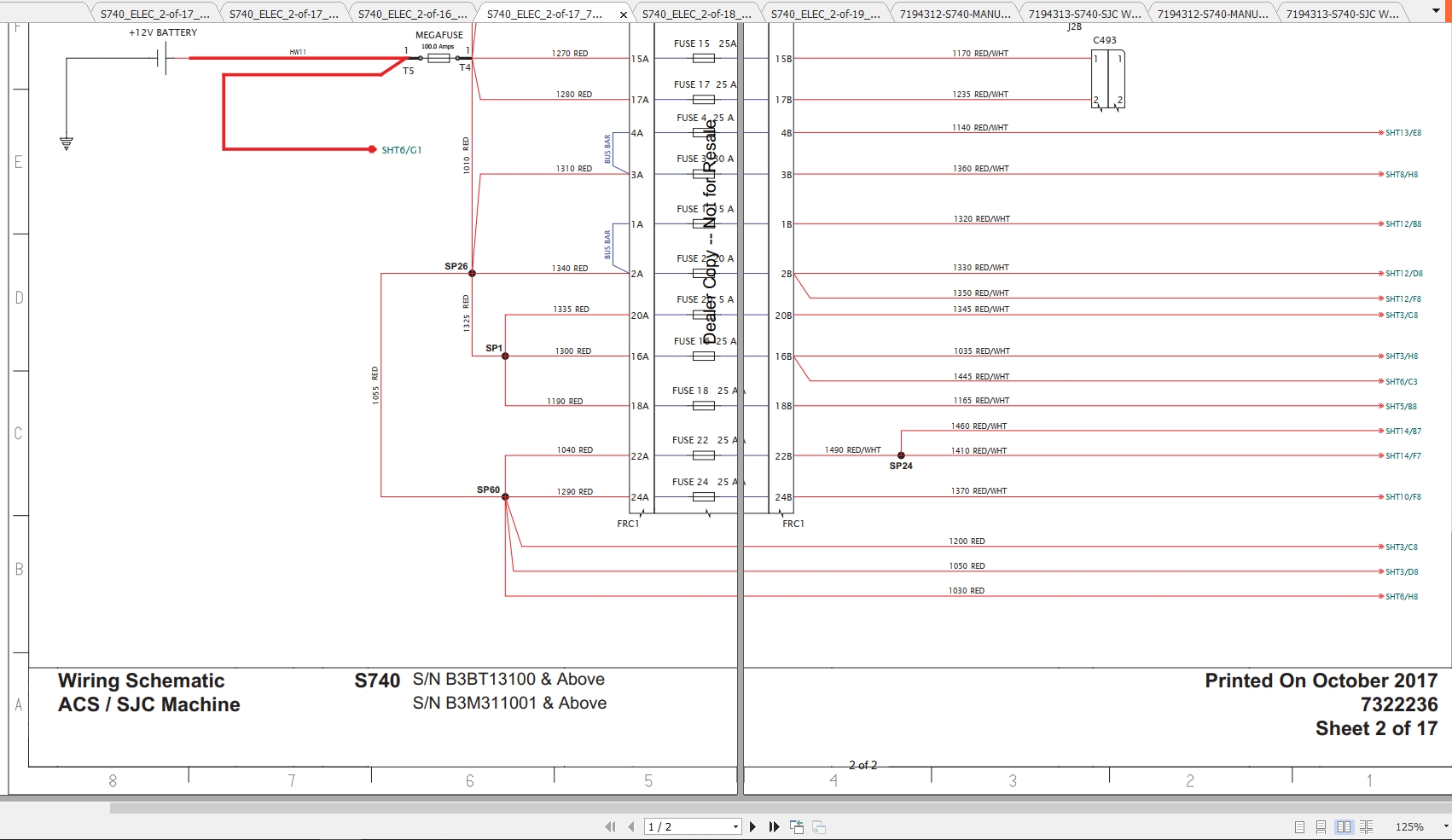Image resolution: width=1452 pixels, height=840 pixels.
Task: Click the next view icon
Action: pyautogui.click(x=818, y=827)
